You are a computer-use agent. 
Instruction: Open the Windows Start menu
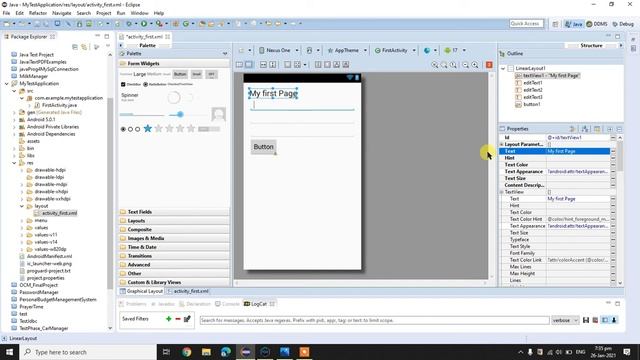9,352
